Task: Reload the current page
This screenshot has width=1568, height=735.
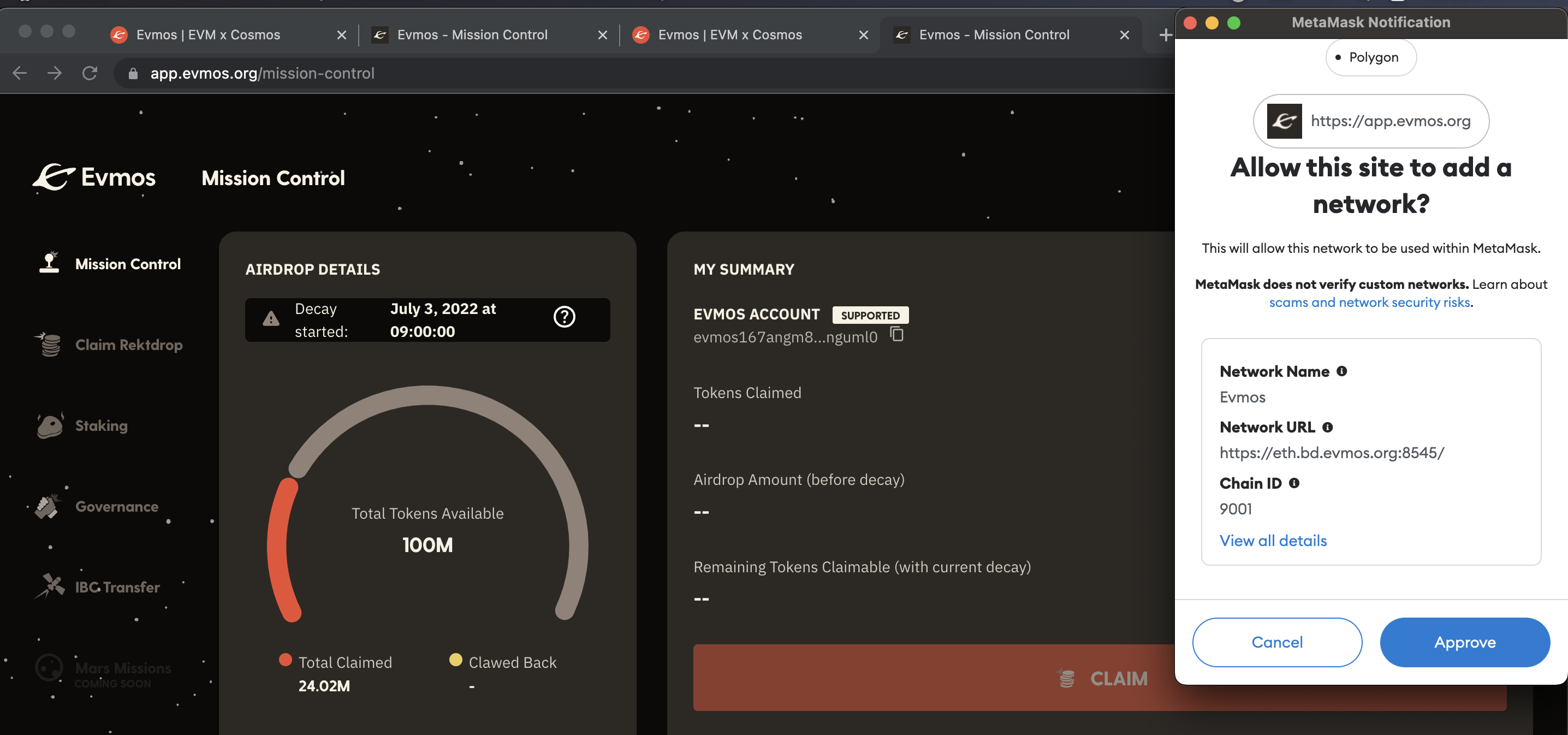Action: tap(90, 73)
